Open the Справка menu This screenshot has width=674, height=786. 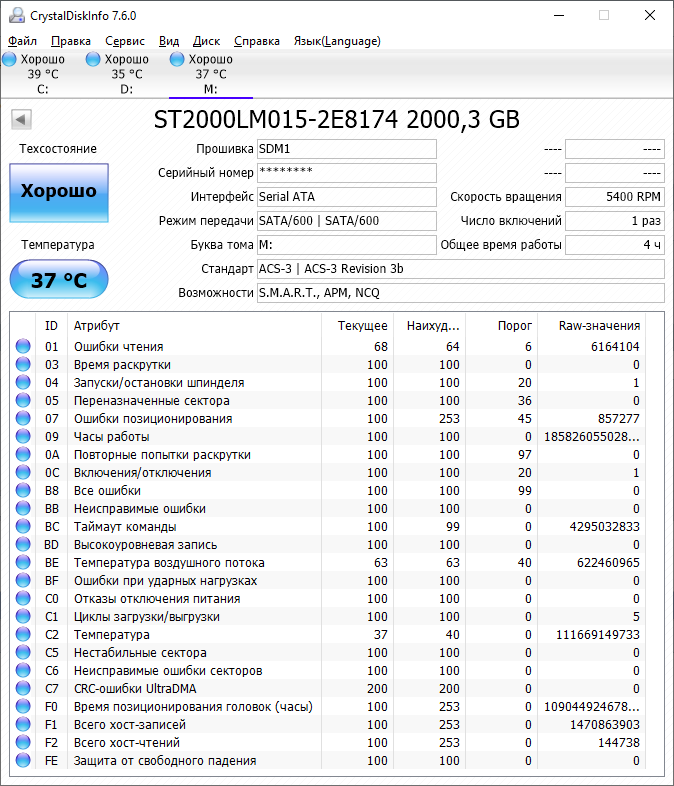pos(257,41)
